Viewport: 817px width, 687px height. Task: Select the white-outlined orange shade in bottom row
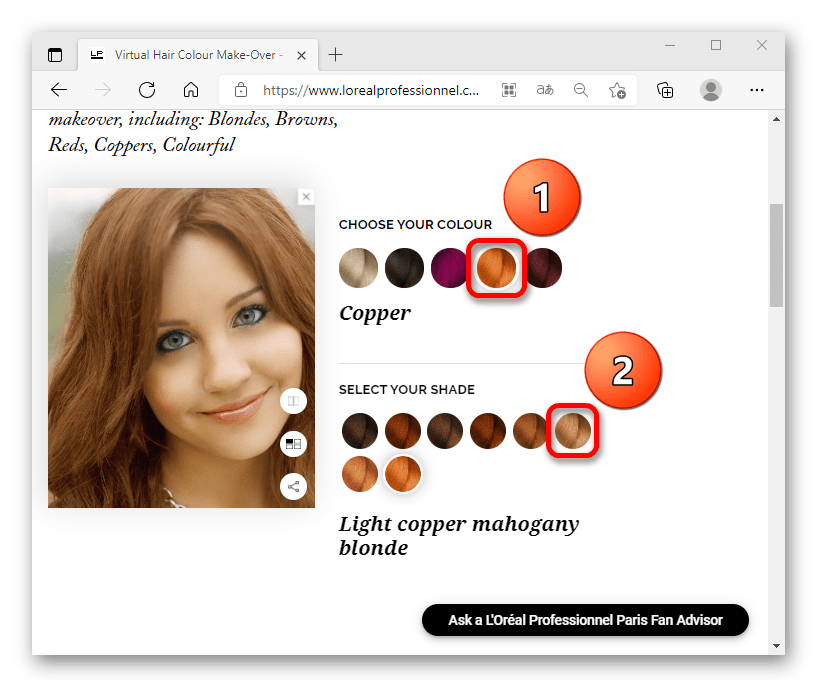click(x=403, y=473)
